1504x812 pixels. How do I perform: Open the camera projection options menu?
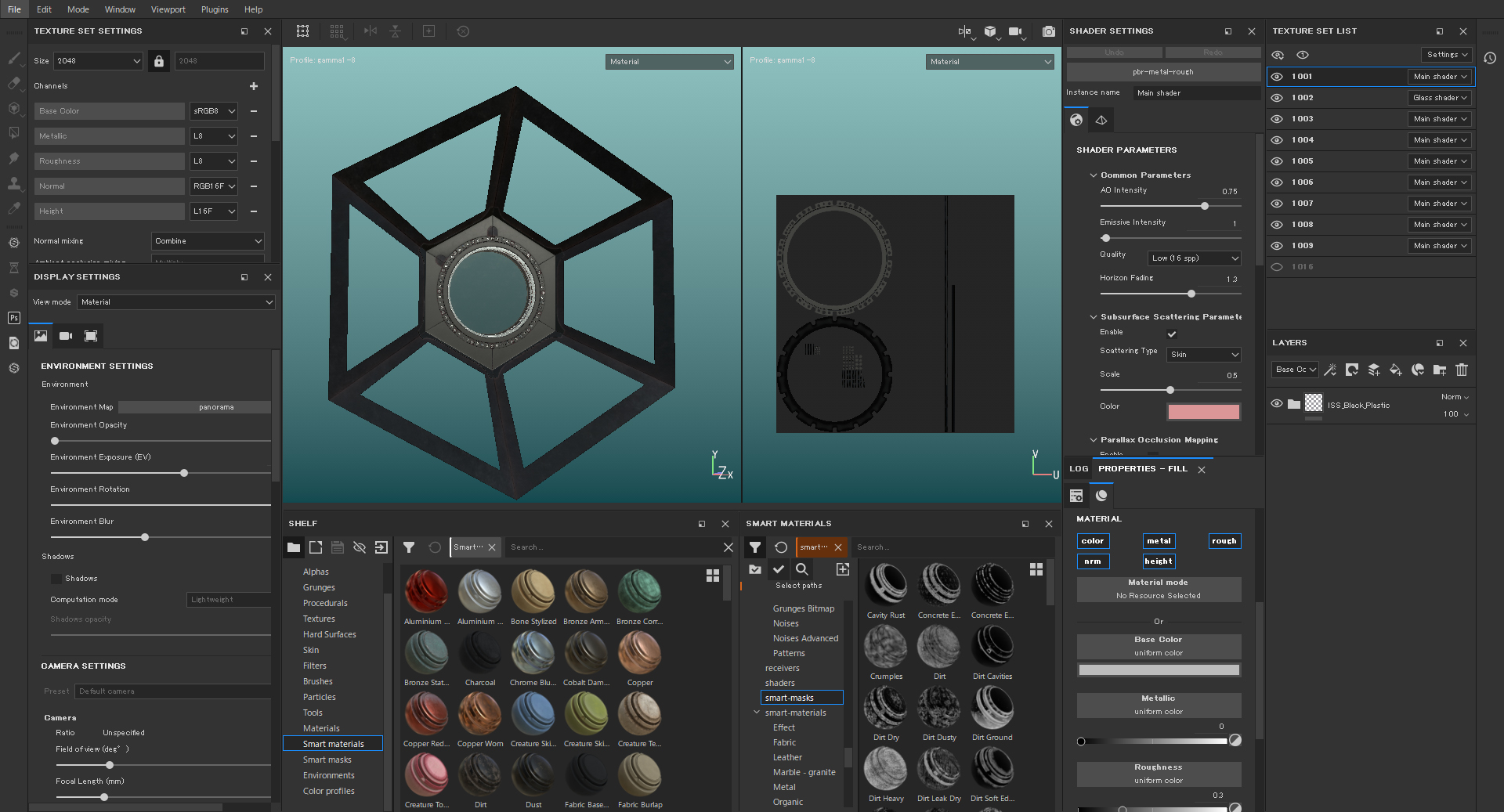1017,31
